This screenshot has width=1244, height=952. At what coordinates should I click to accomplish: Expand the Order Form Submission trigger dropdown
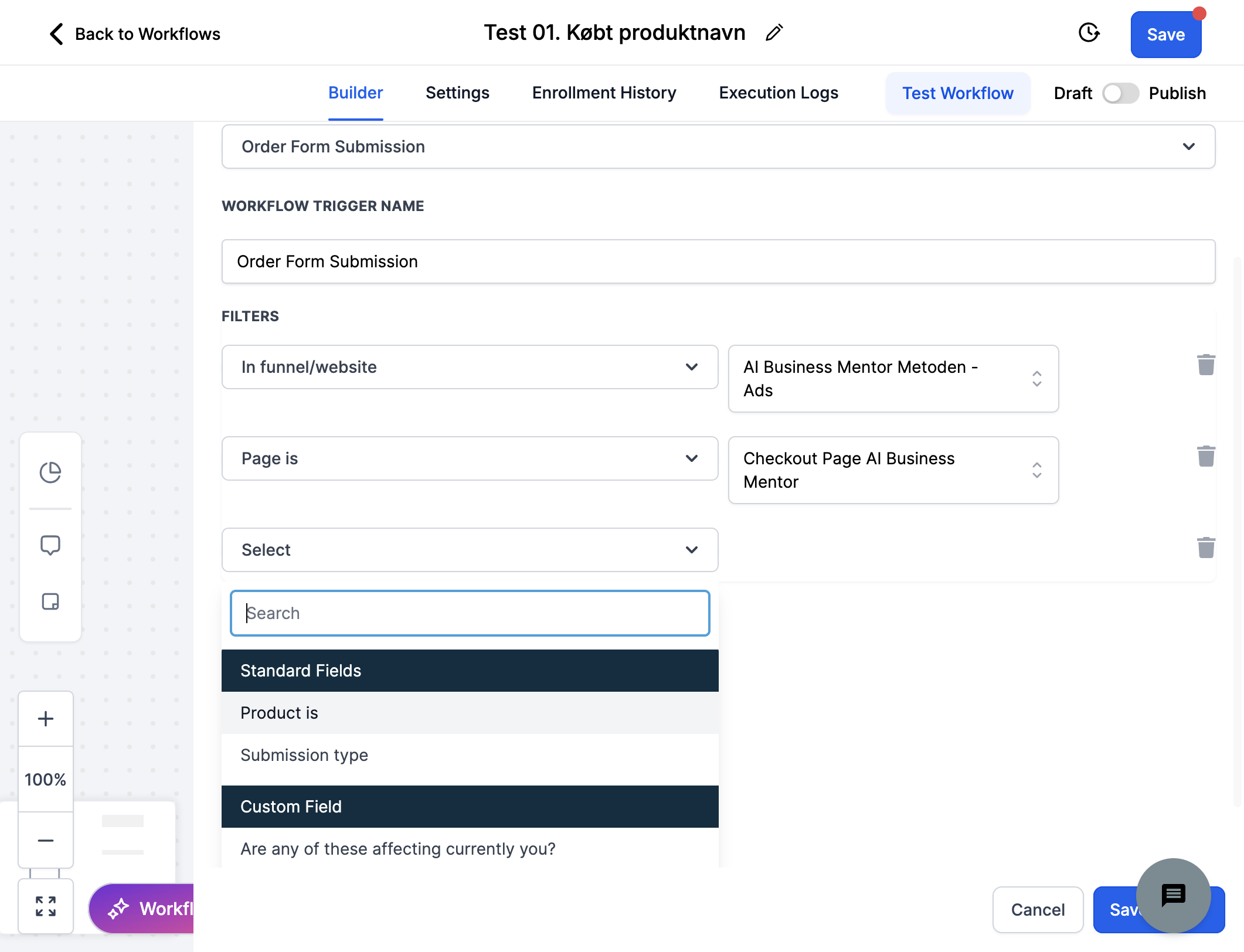pos(718,147)
